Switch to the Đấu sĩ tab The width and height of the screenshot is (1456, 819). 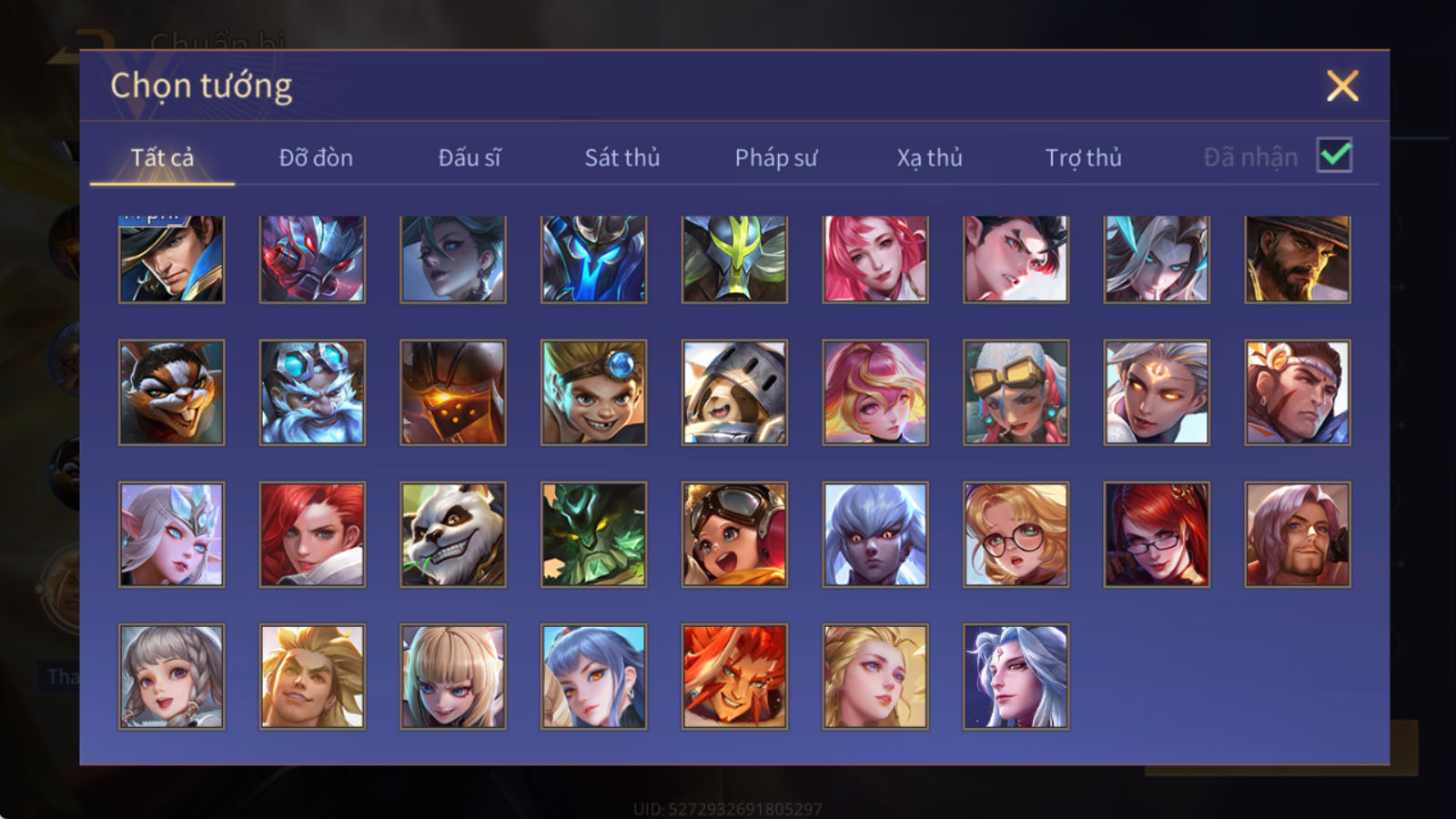[x=470, y=157]
